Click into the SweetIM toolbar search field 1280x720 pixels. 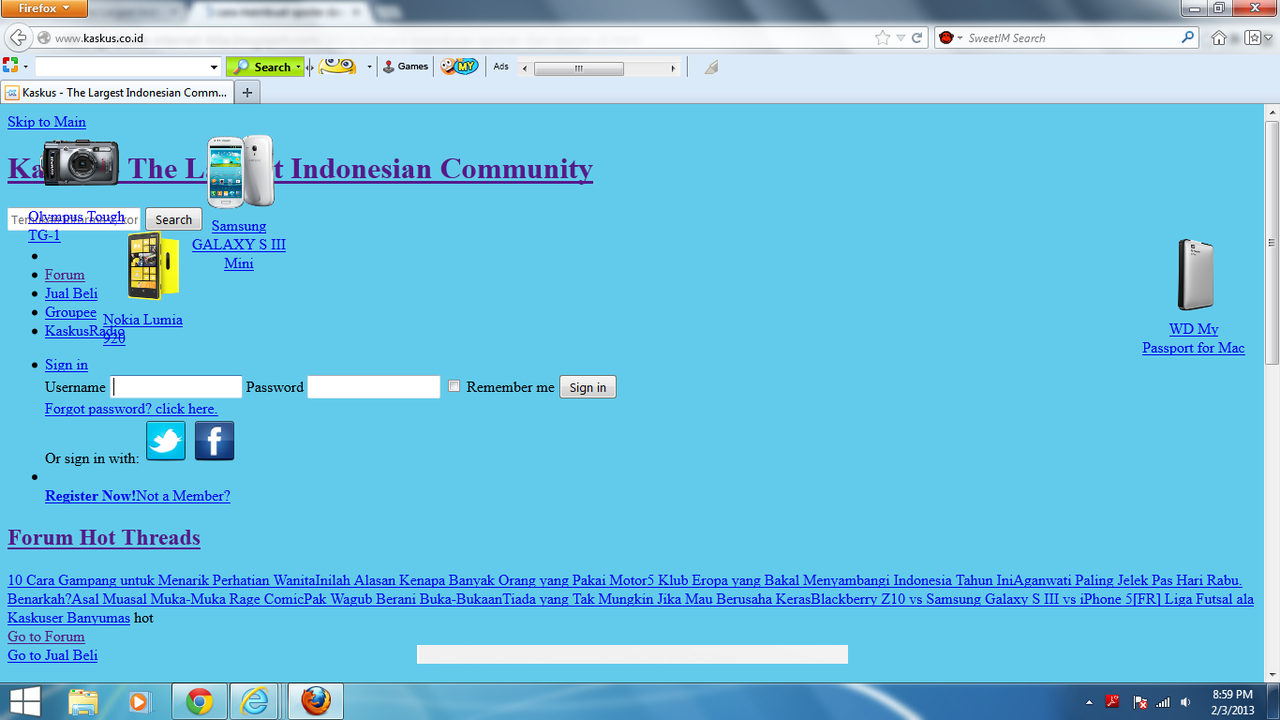click(x=121, y=67)
